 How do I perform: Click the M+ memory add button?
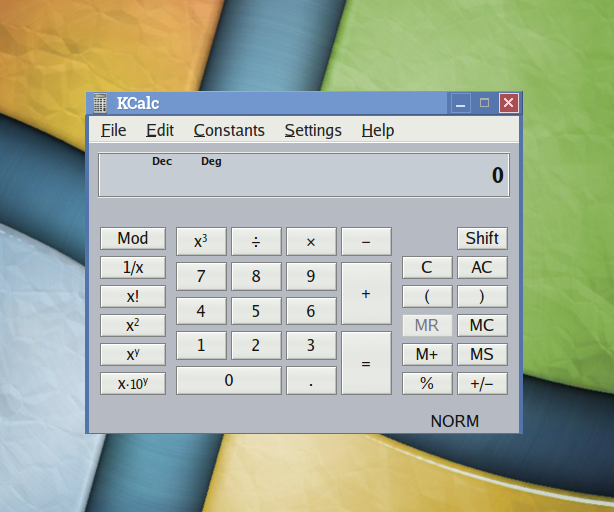[427, 354]
